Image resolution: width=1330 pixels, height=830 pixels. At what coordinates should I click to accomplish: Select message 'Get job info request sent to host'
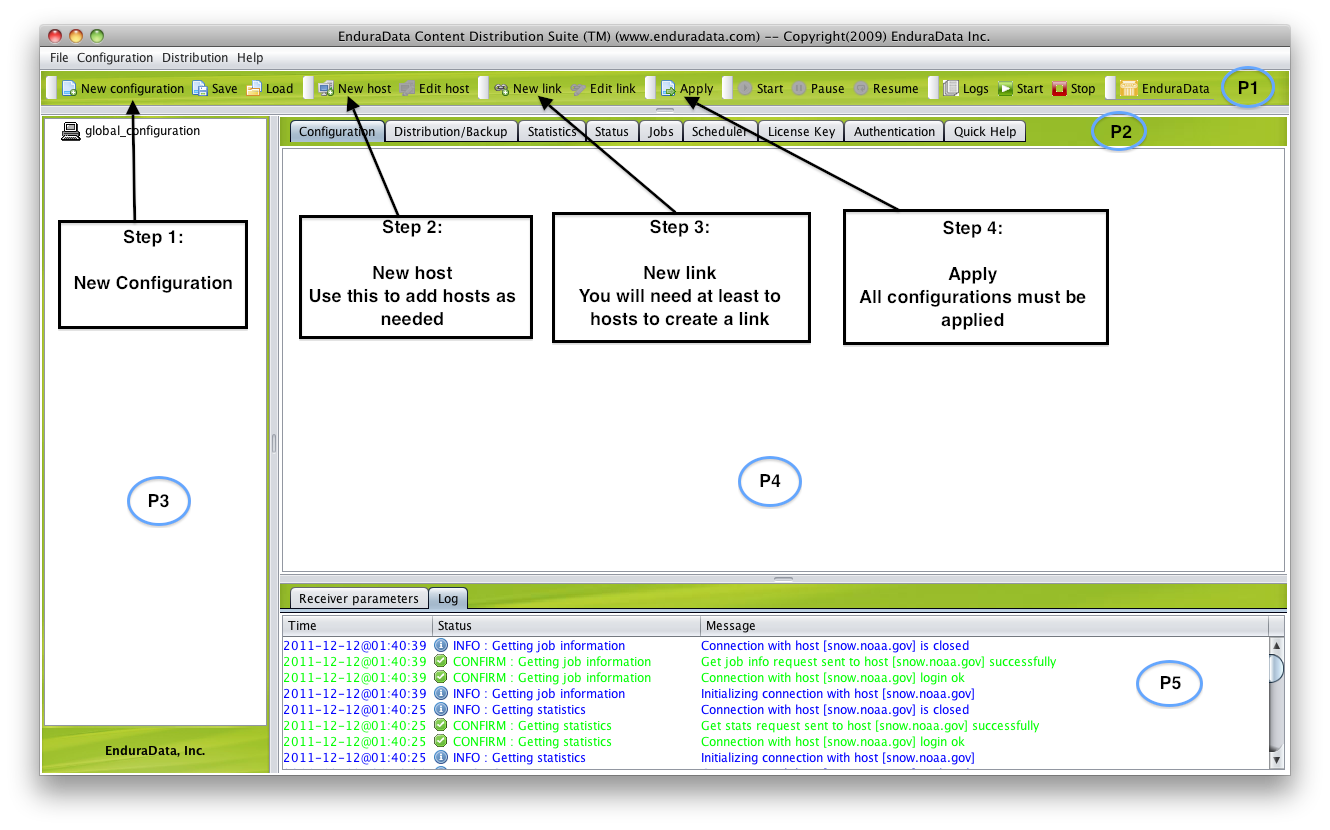pyautogui.click(x=878, y=662)
